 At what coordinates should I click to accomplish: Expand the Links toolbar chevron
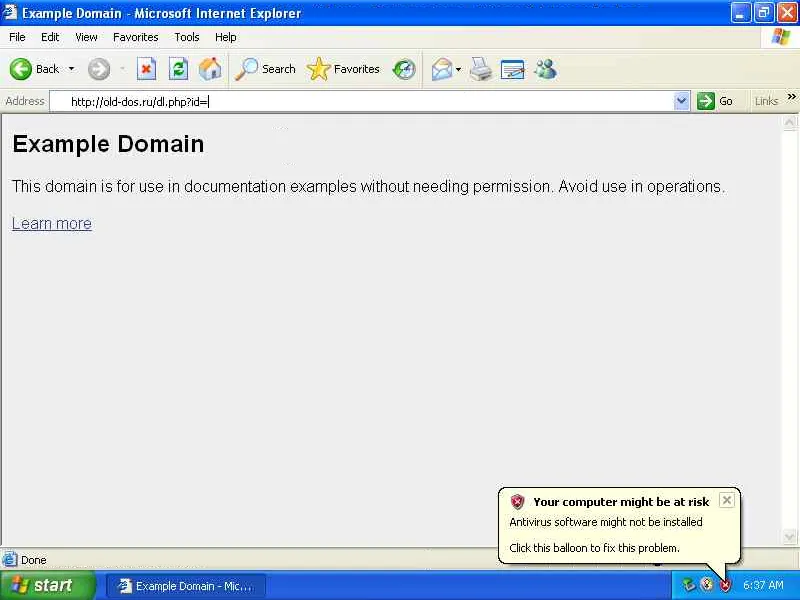pos(791,97)
